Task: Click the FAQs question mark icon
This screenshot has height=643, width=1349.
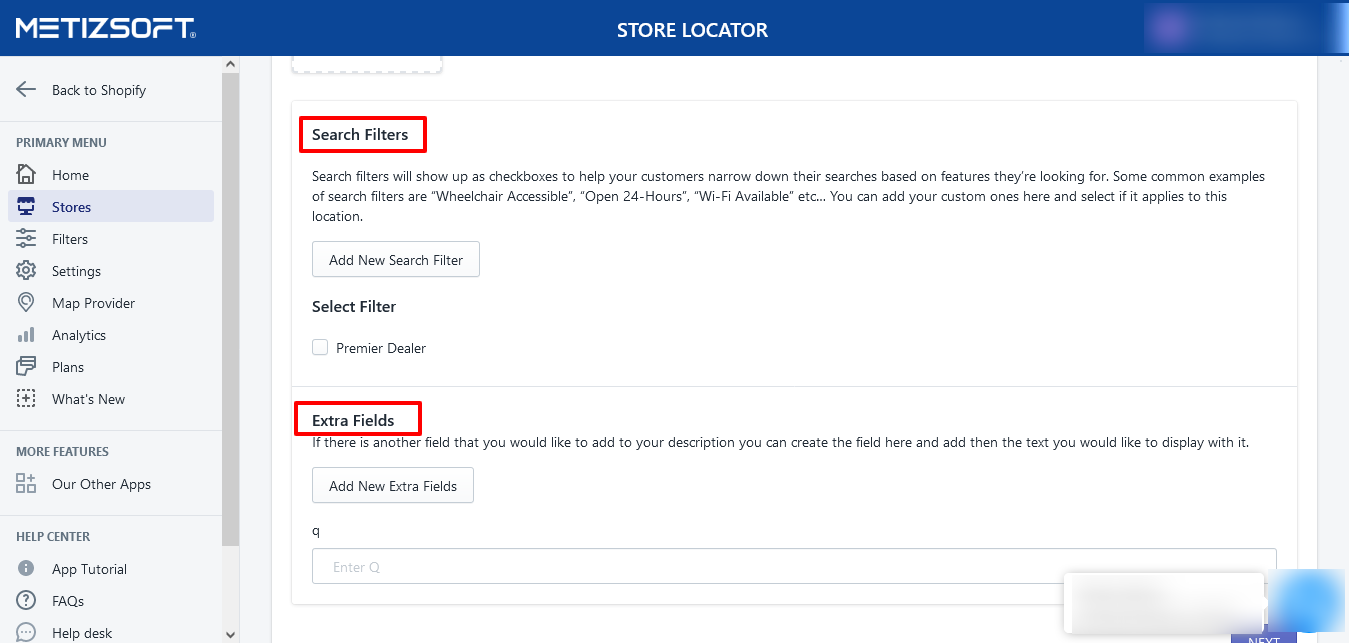Action: [26, 601]
